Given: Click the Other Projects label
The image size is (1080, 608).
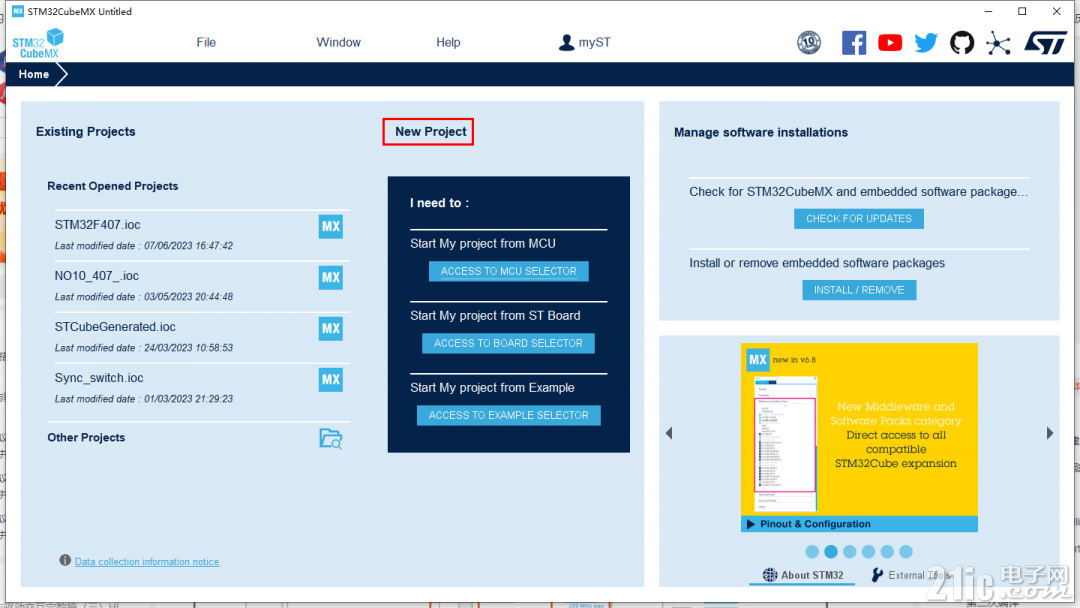Looking at the screenshot, I should tap(86, 437).
